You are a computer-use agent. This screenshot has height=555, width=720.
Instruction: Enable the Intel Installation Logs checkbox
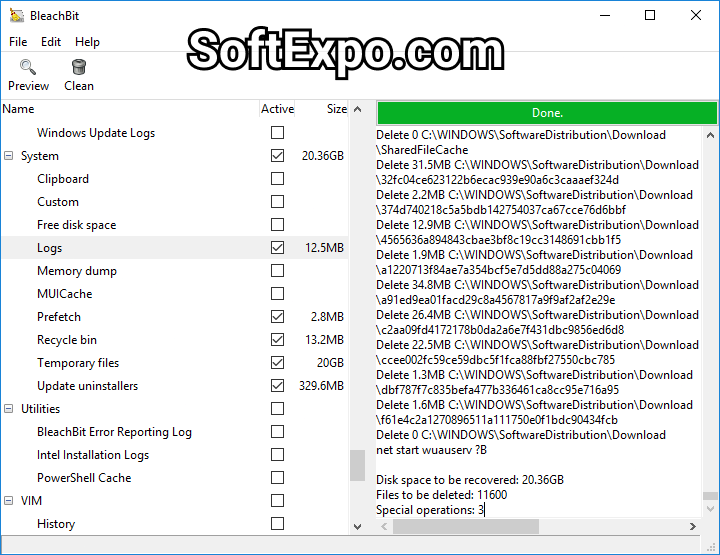click(277, 454)
